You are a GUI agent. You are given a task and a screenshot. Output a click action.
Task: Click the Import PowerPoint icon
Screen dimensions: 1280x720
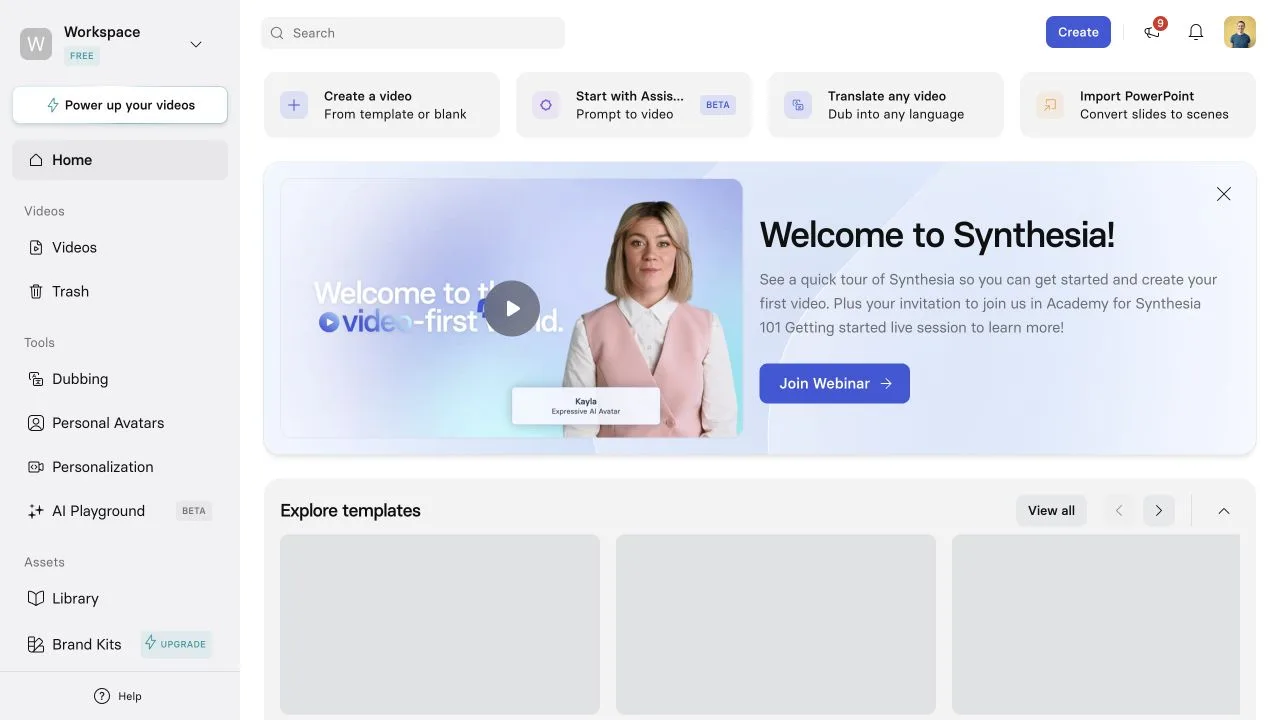click(1050, 104)
